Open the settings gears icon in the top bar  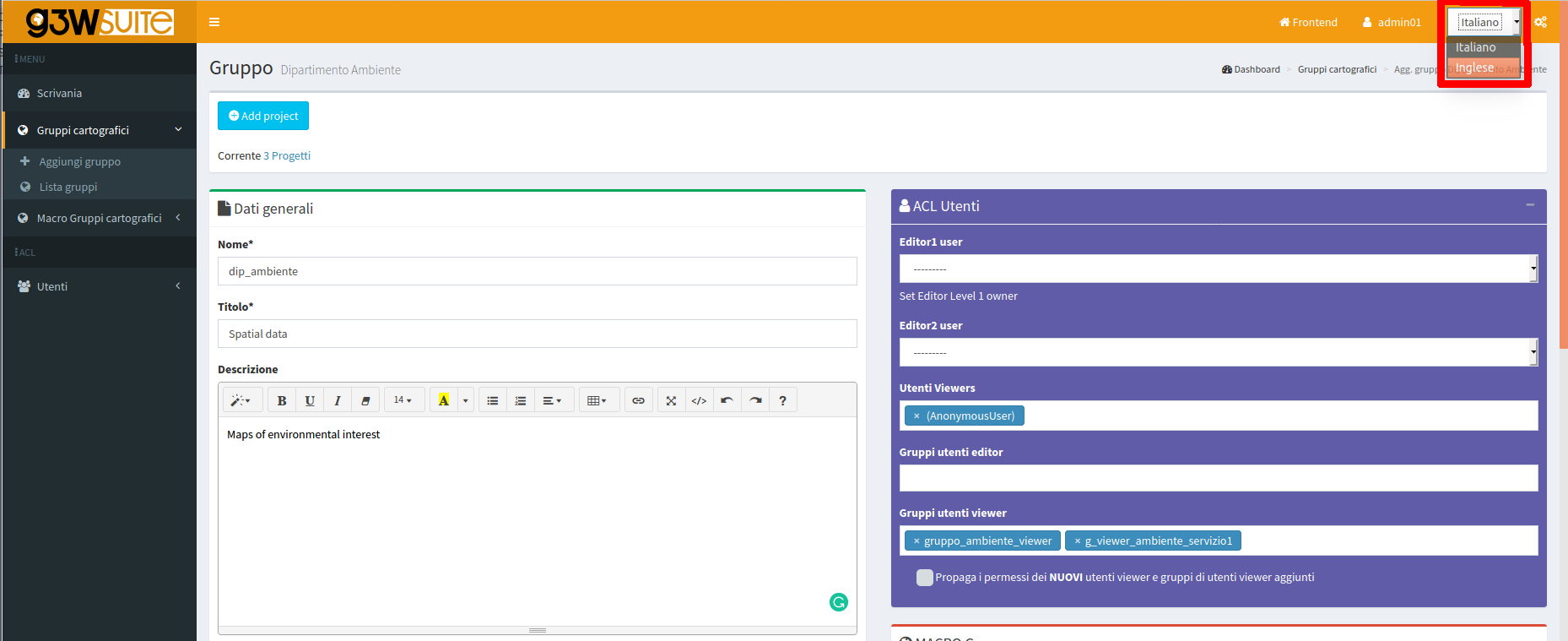1541,22
